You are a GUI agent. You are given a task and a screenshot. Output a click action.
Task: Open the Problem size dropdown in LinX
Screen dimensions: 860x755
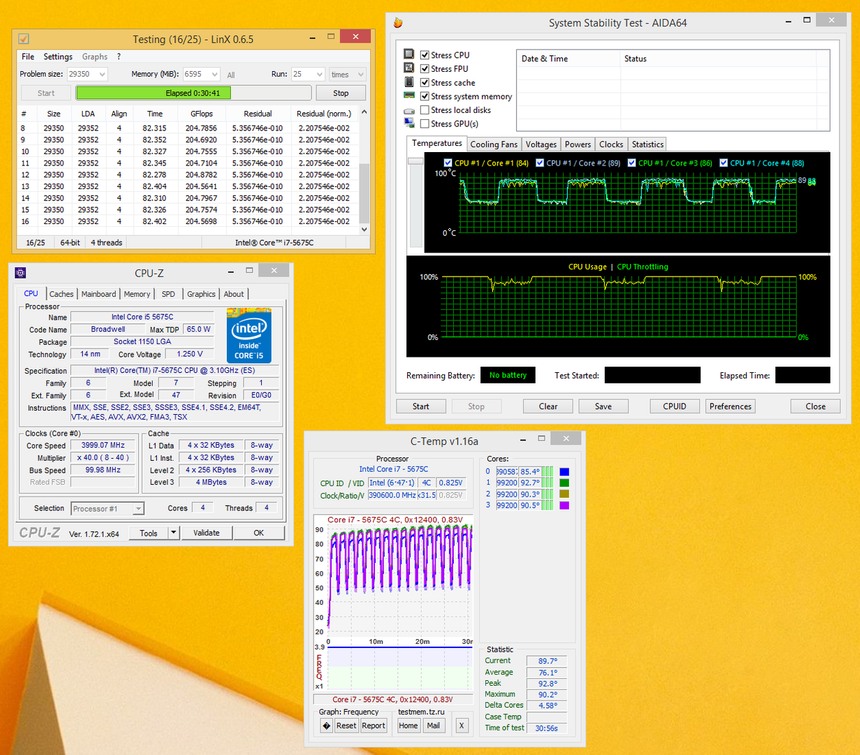[104, 73]
